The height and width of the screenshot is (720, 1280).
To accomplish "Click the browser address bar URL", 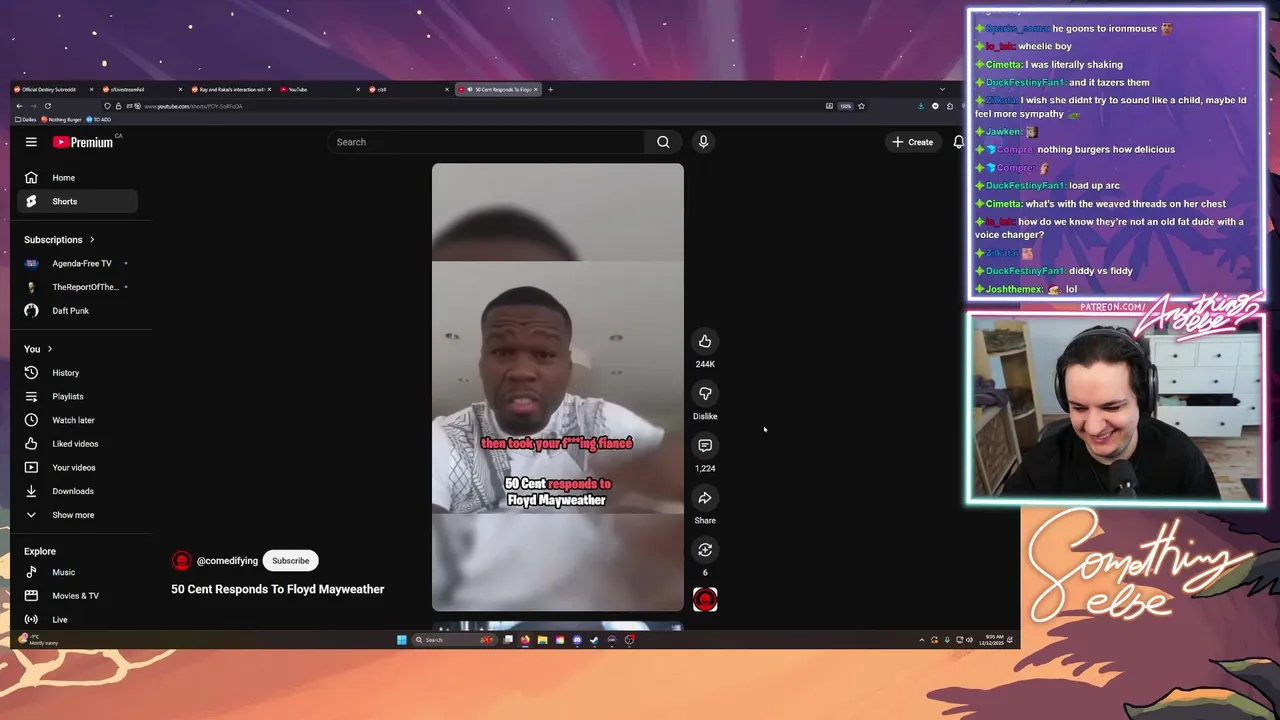I will (x=193, y=106).
